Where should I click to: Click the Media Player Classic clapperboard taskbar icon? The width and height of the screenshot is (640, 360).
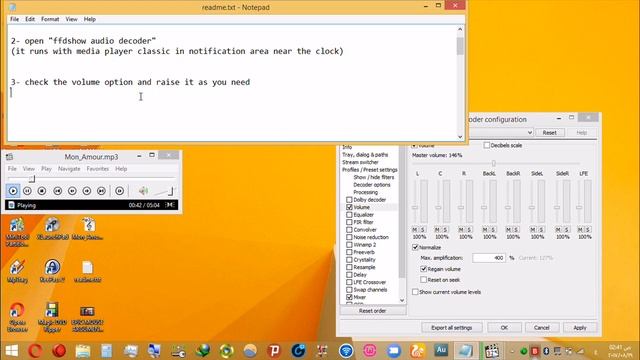pos(491,351)
